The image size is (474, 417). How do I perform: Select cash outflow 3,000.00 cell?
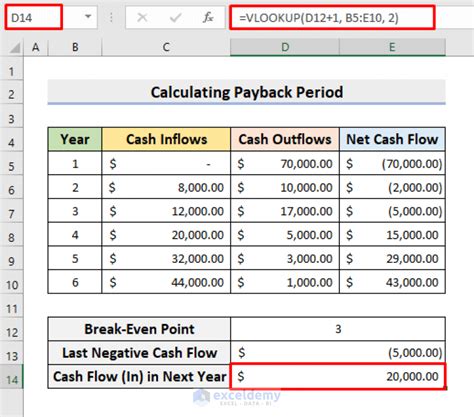[x=285, y=259]
